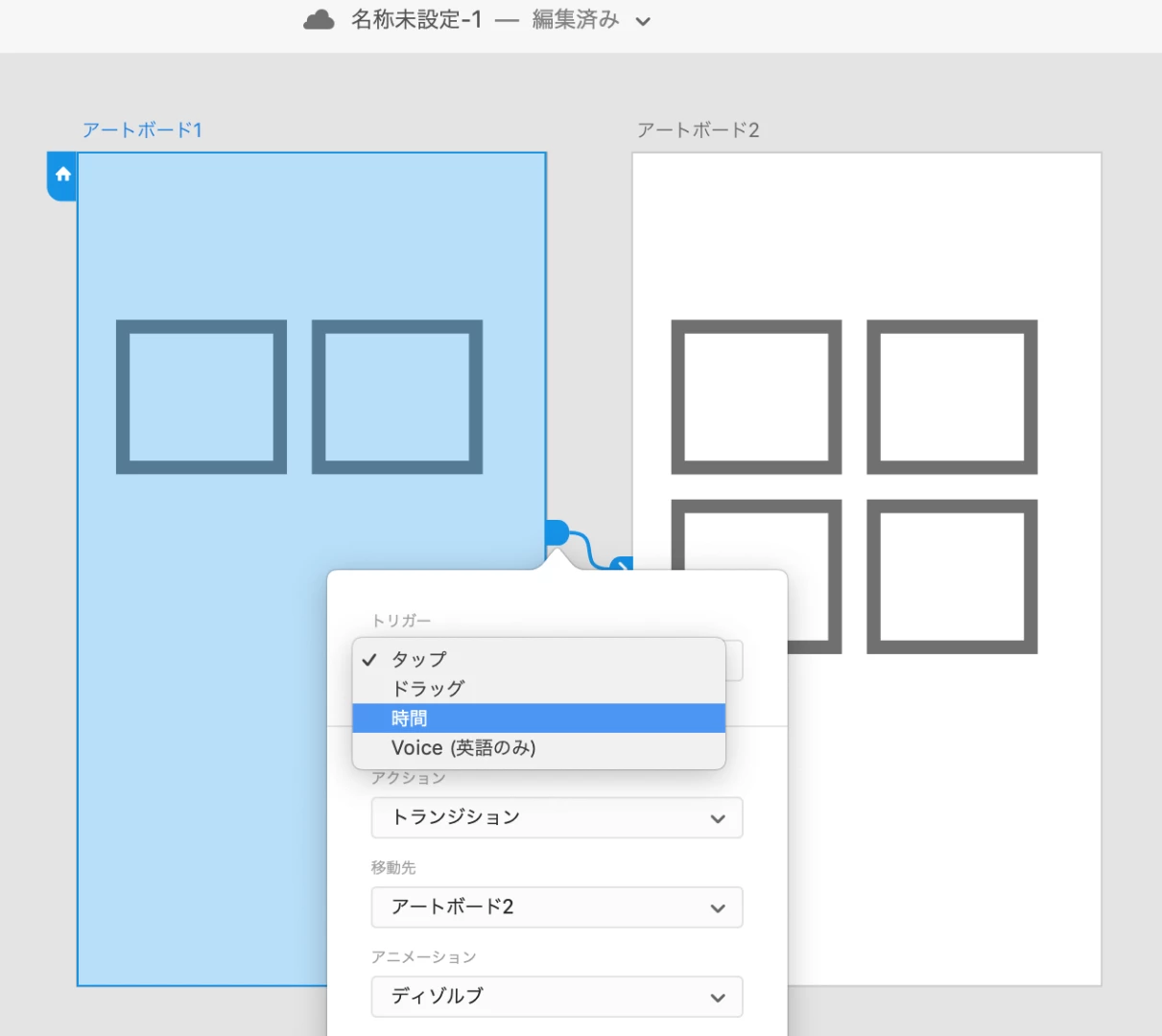Click the top-left square in アートボード2
The height and width of the screenshot is (1036, 1162).
coord(756,397)
